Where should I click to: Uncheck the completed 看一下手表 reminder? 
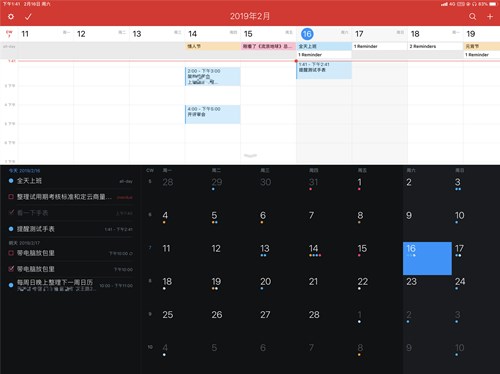(11, 212)
